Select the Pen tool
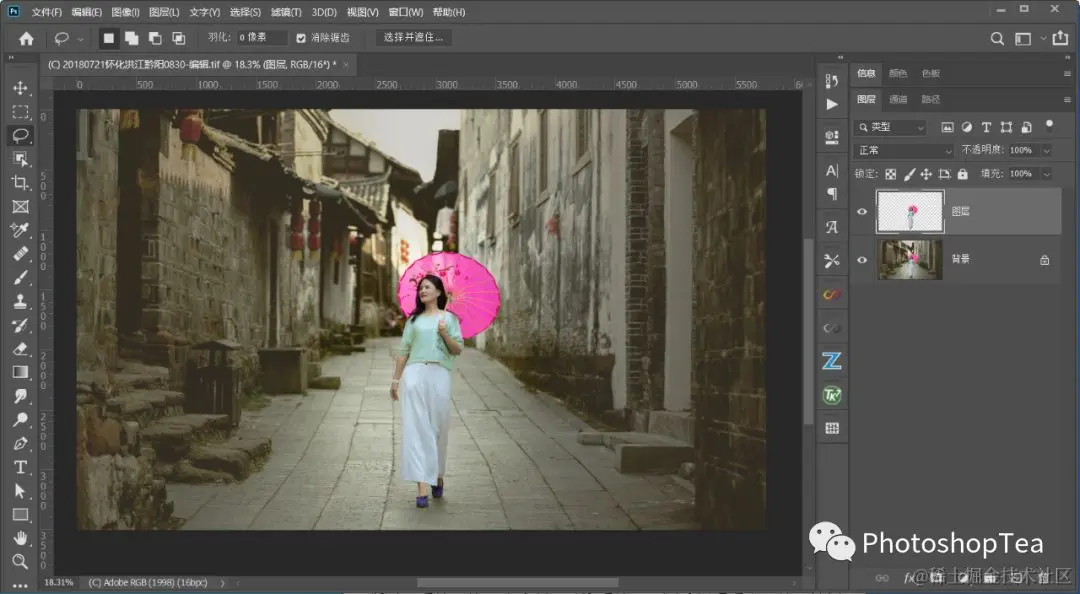 pyautogui.click(x=20, y=444)
